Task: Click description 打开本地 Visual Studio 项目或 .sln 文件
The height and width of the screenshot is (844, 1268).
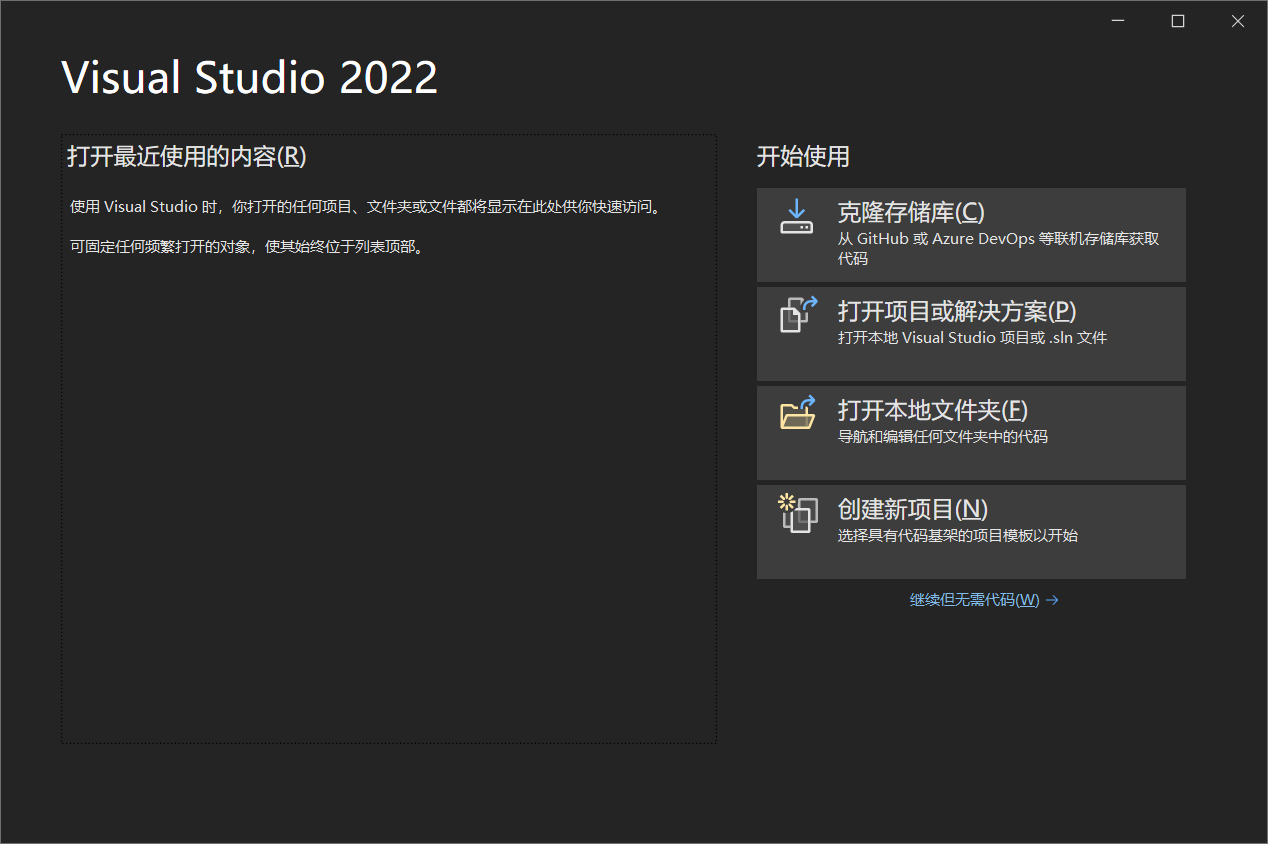Action: point(972,338)
